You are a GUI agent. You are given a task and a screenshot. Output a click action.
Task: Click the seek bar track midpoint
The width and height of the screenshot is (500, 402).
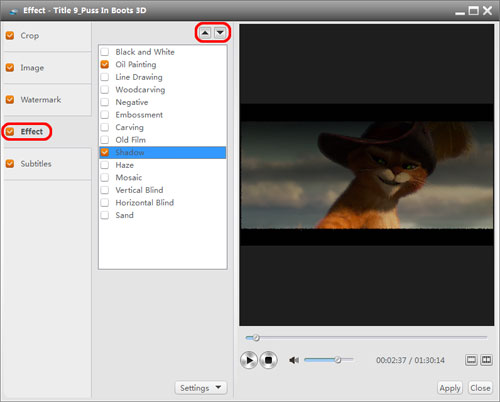pyautogui.click(x=366, y=338)
